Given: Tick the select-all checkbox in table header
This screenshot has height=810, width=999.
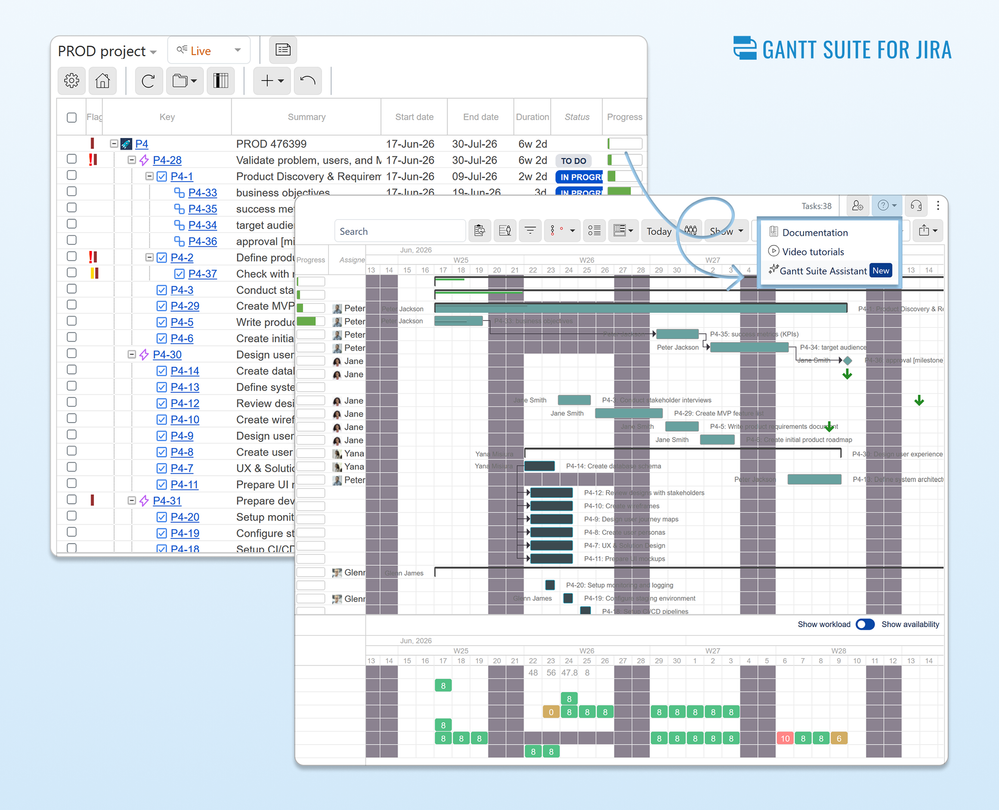Looking at the screenshot, I should (71, 117).
